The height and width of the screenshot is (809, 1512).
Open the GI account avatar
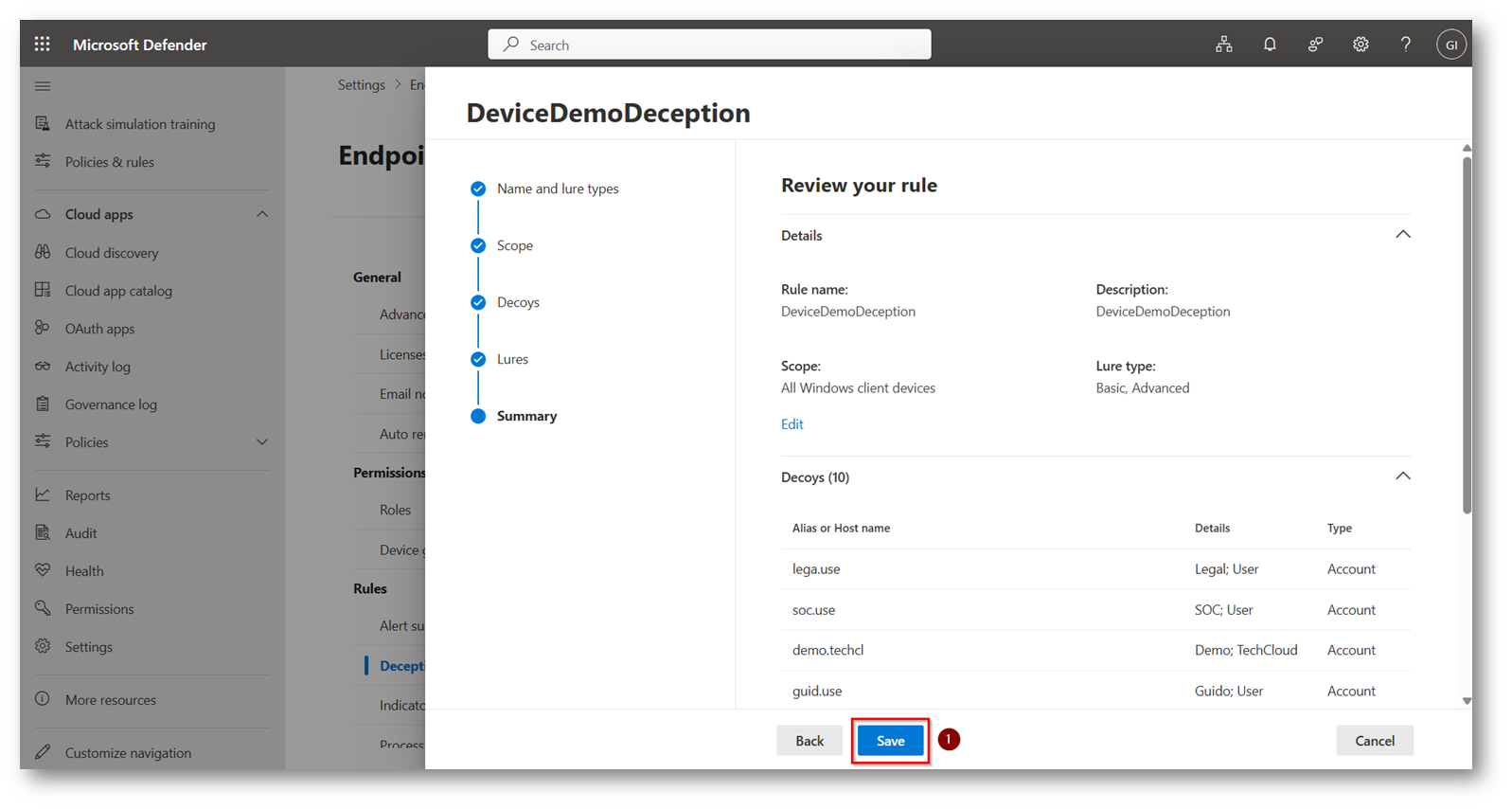point(1451,45)
